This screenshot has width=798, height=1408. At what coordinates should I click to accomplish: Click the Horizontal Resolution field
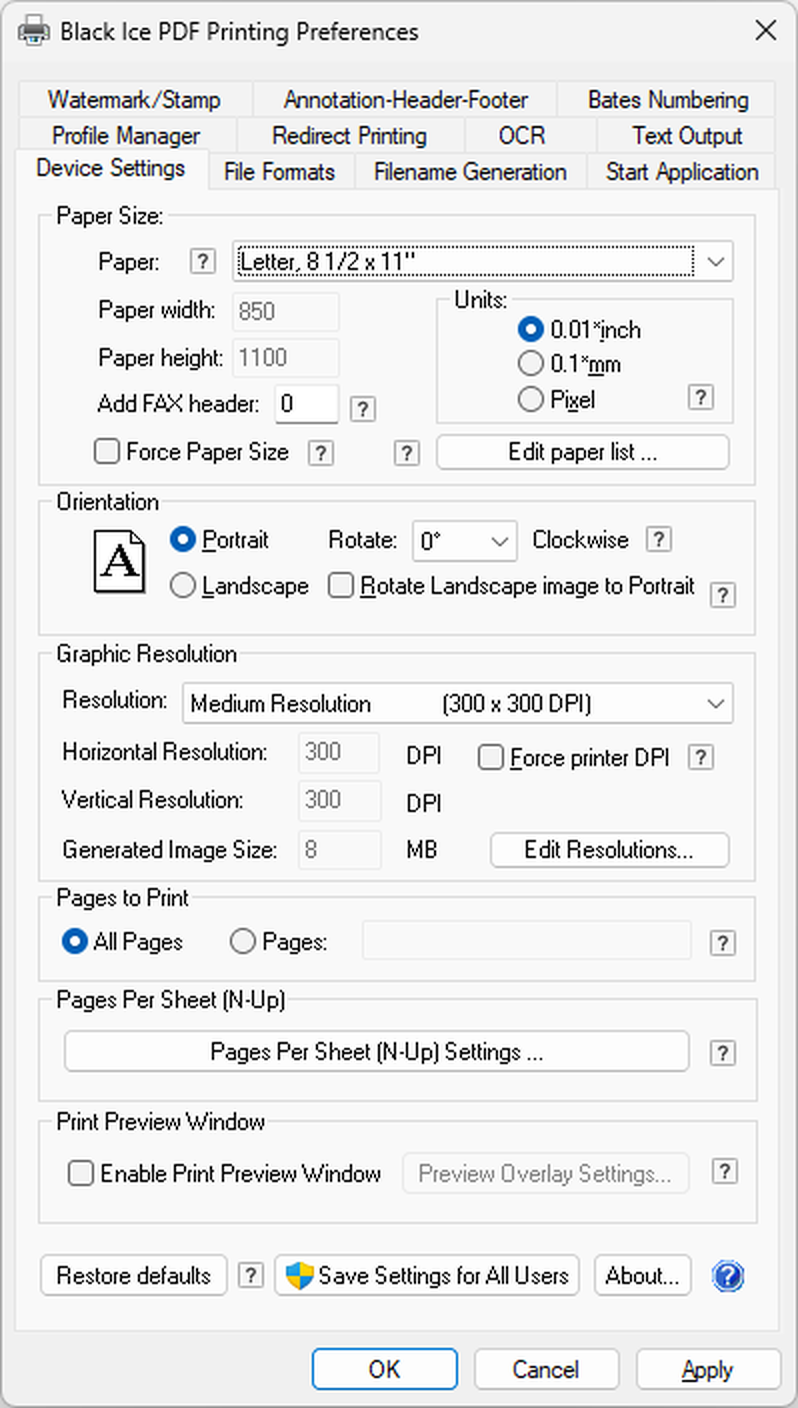coord(339,752)
